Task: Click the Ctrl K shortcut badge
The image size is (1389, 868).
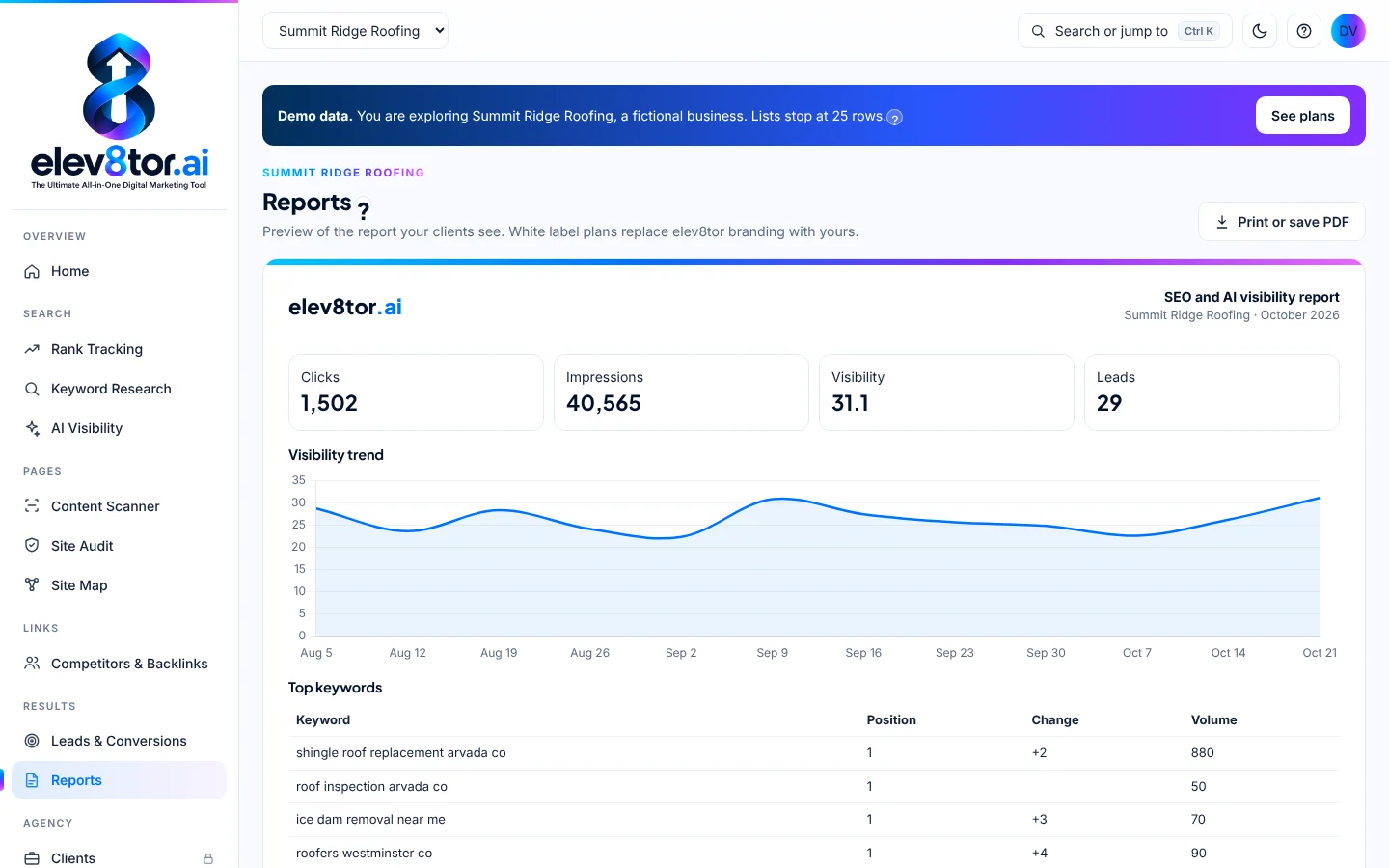Action: [x=1199, y=31]
